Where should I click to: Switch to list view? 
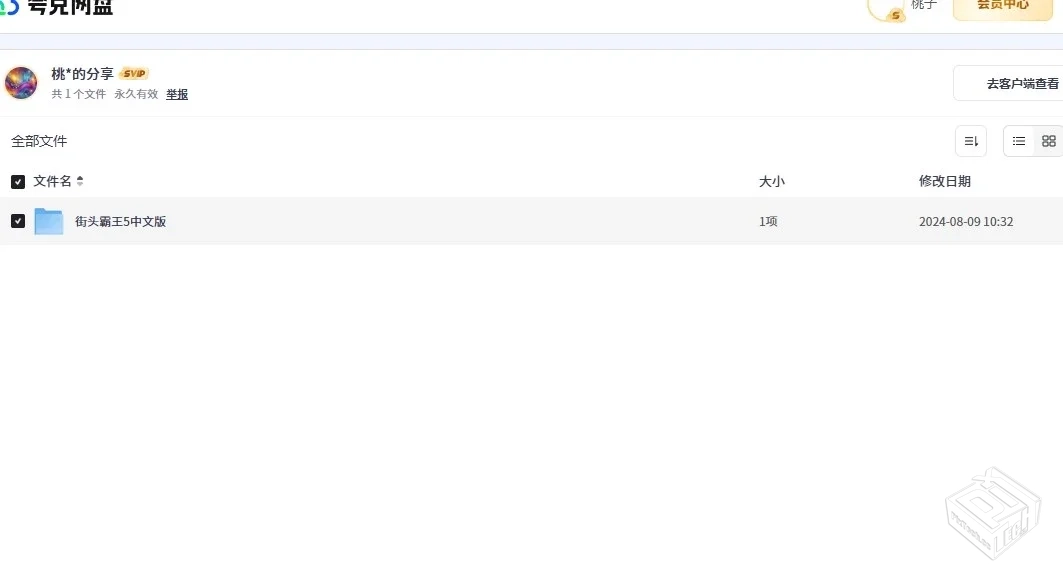coord(1019,141)
